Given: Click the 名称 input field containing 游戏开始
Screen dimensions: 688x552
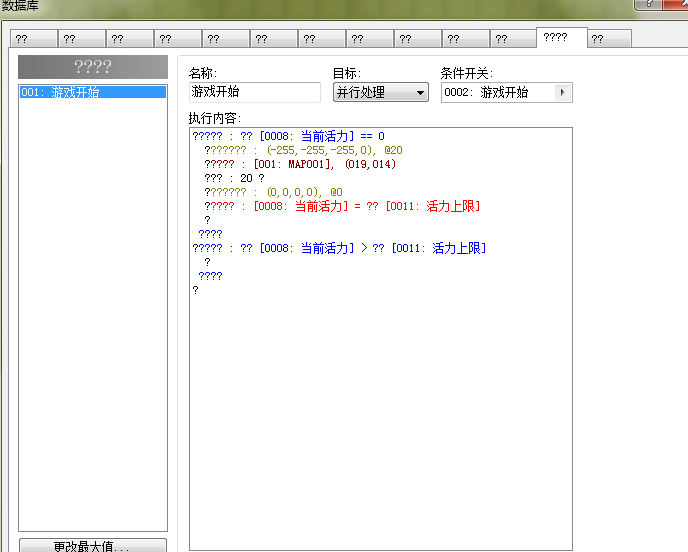Looking at the screenshot, I should point(254,92).
